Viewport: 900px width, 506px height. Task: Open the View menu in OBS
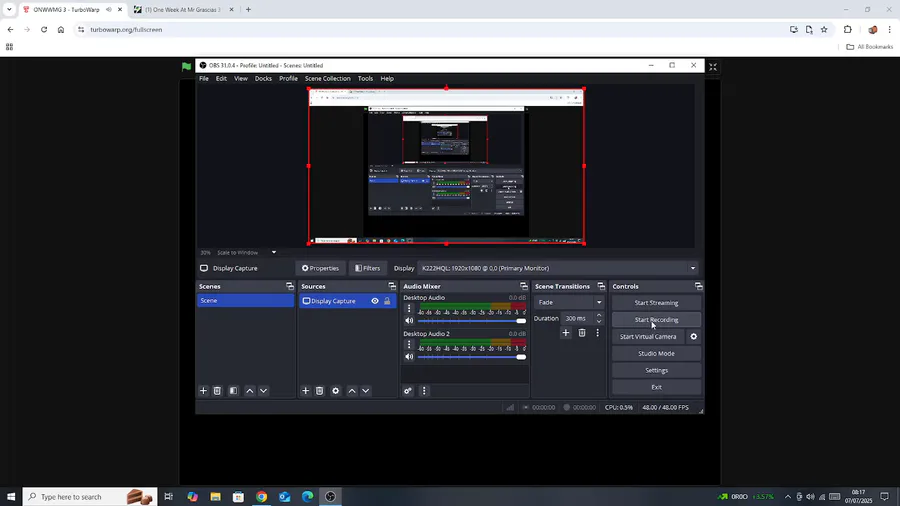(x=240, y=79)
